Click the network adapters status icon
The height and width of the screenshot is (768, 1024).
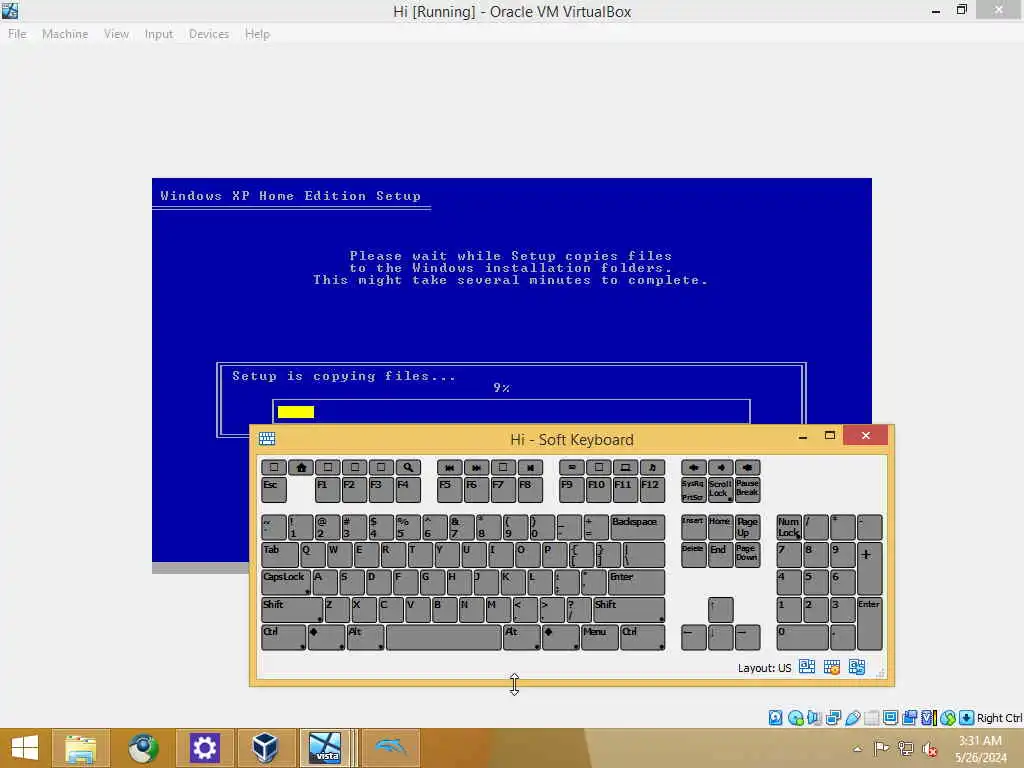click(x=833, y=718)
